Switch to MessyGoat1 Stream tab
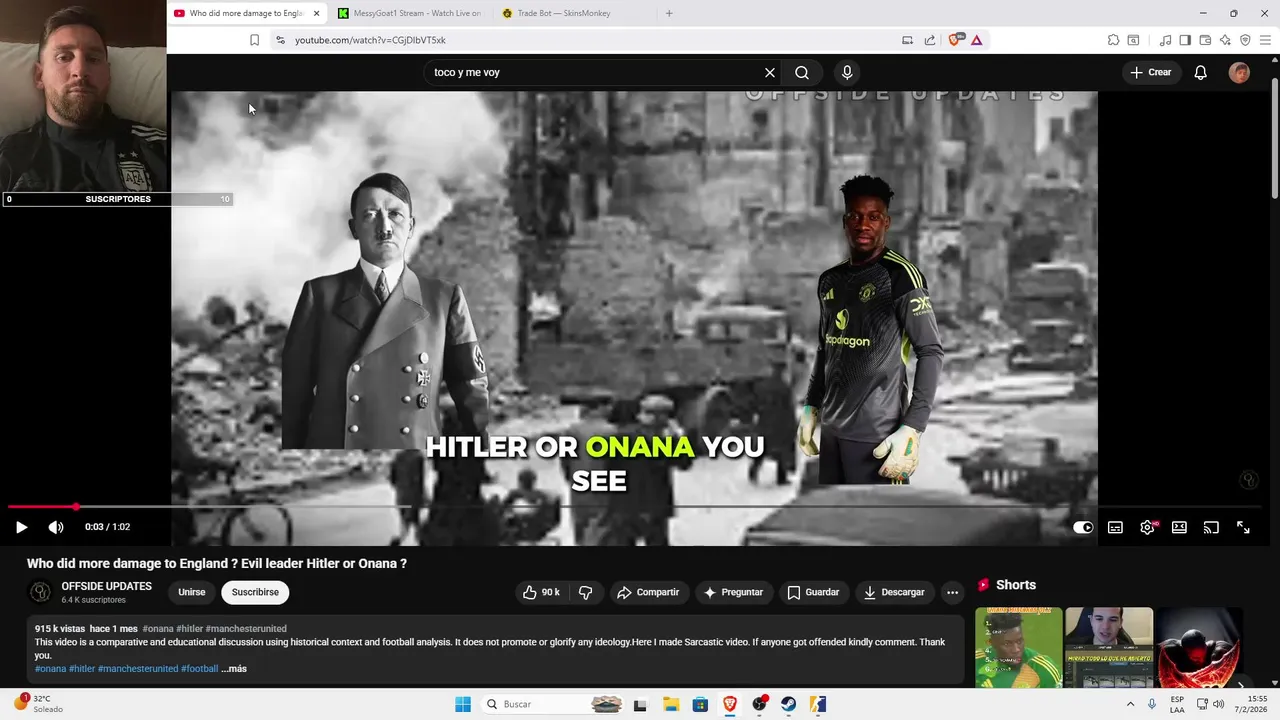This screenshot has width=1280, height=720. (408, 13)
